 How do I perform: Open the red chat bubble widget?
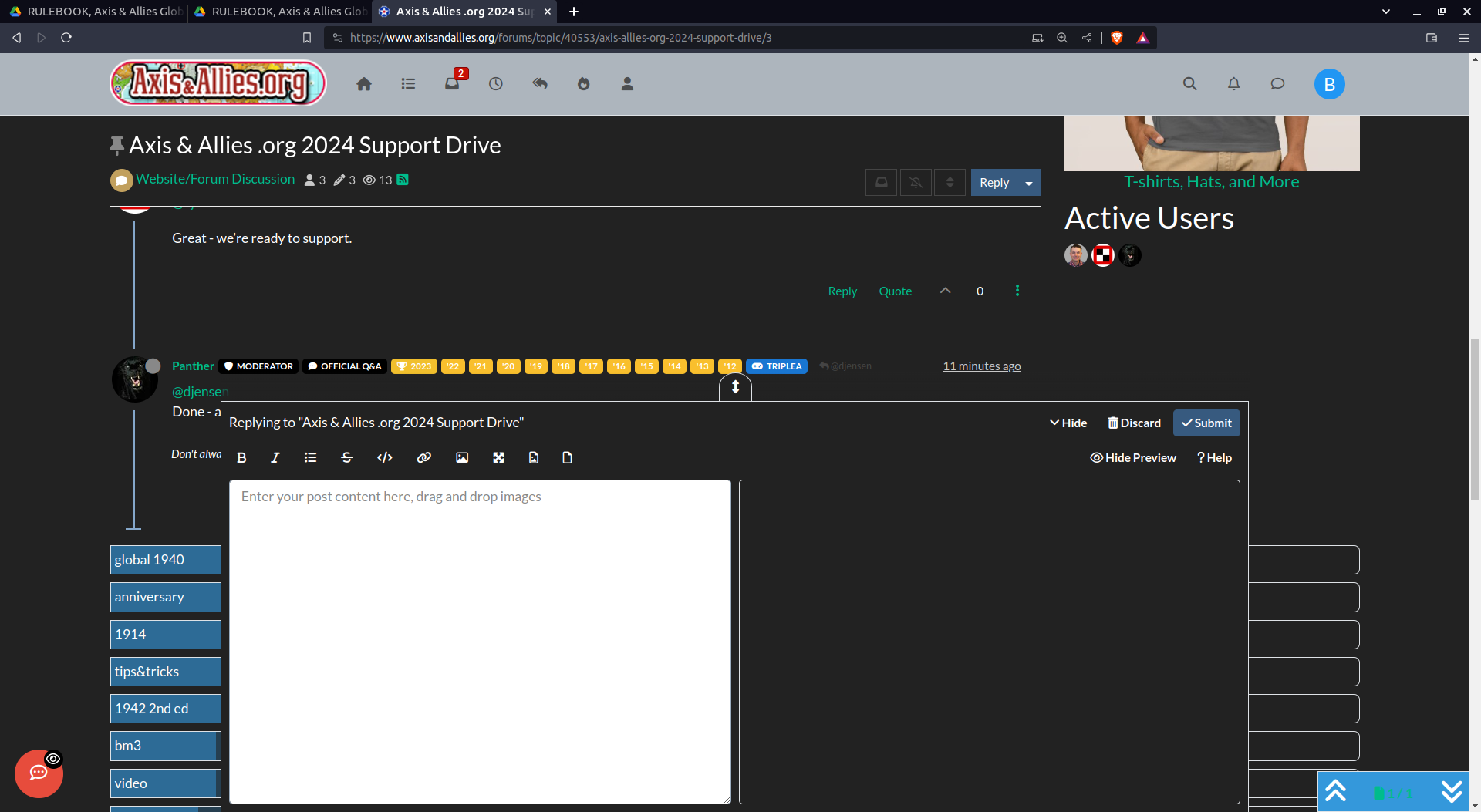point(39,773)
